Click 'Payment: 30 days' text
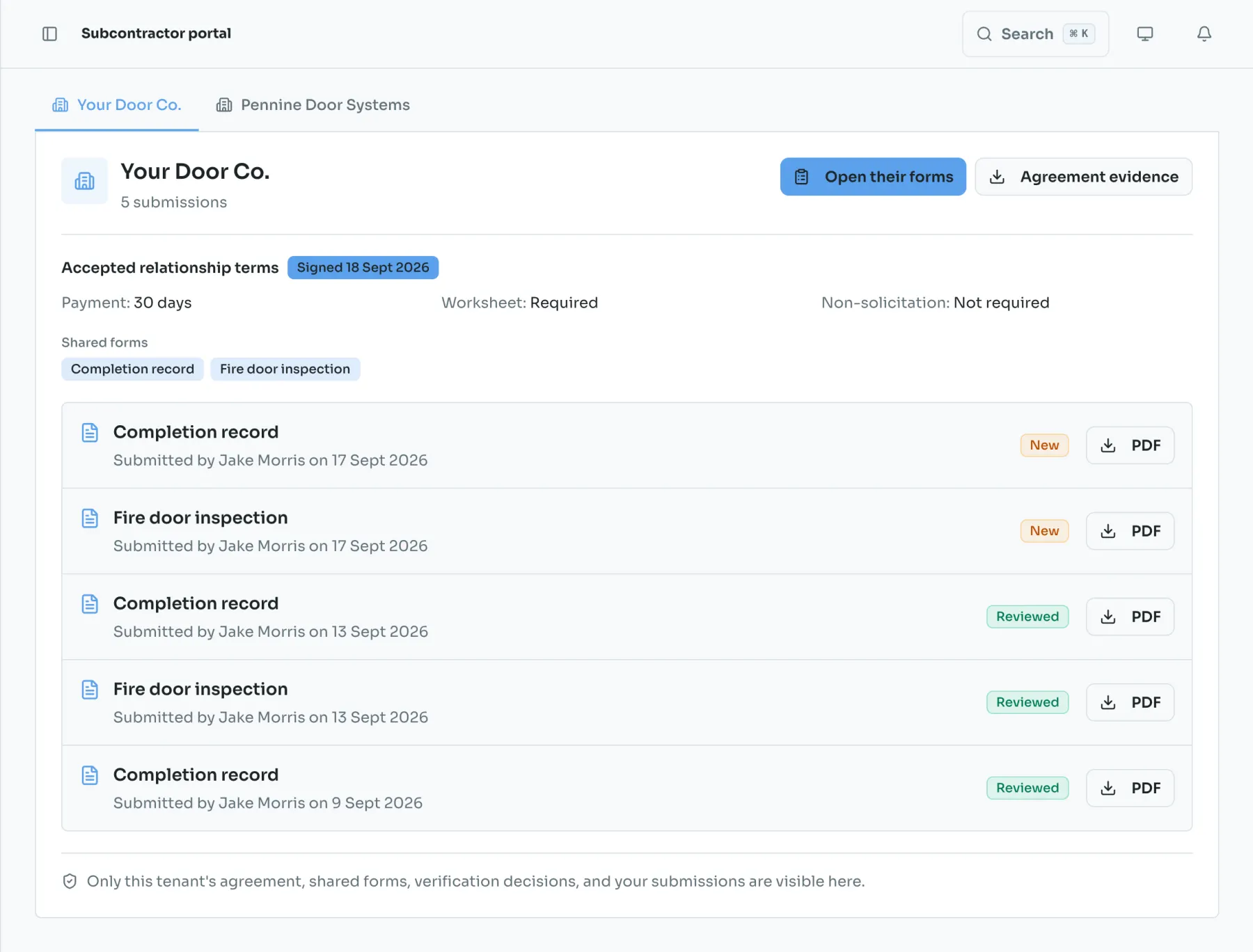The height and width of the screenshot is (952, 1253). (x=127, y=303)
